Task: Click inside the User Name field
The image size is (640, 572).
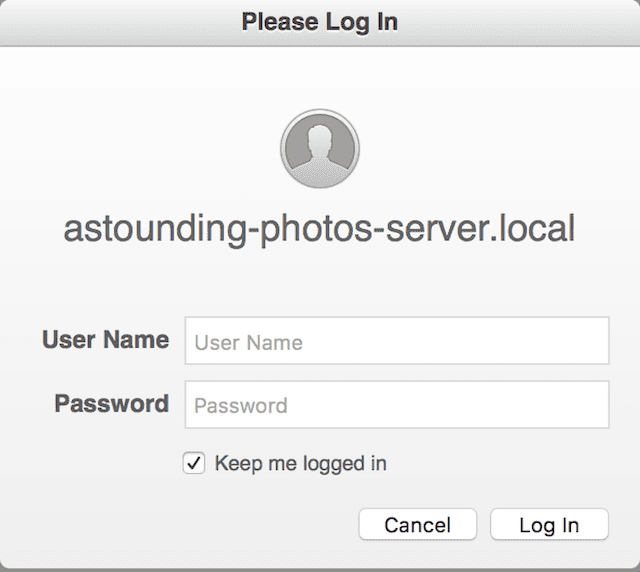Action: pos(397,342)
